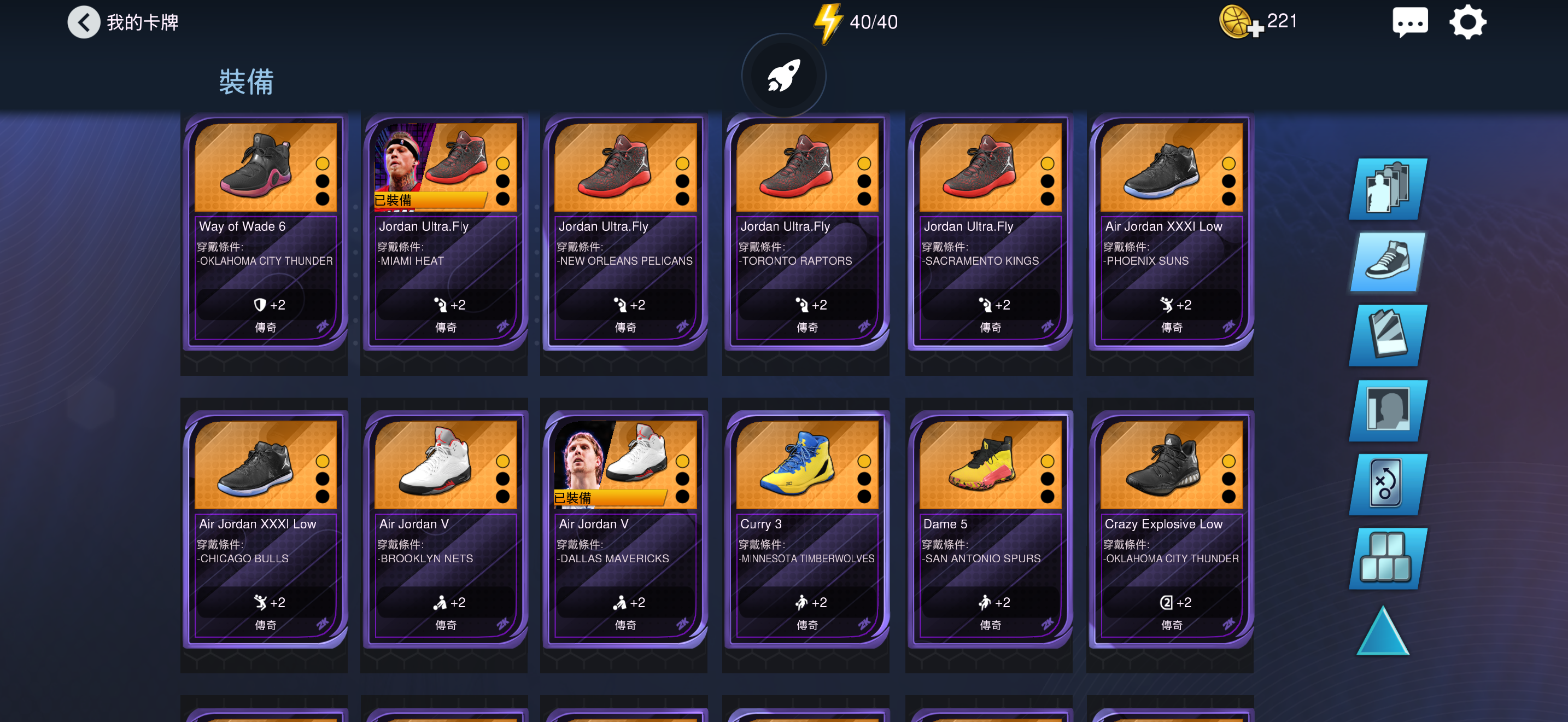The width and height of the screenshot is (1568, 722).
Task: Choose the Curry 3 shoe card
Action: coord(806,529)
